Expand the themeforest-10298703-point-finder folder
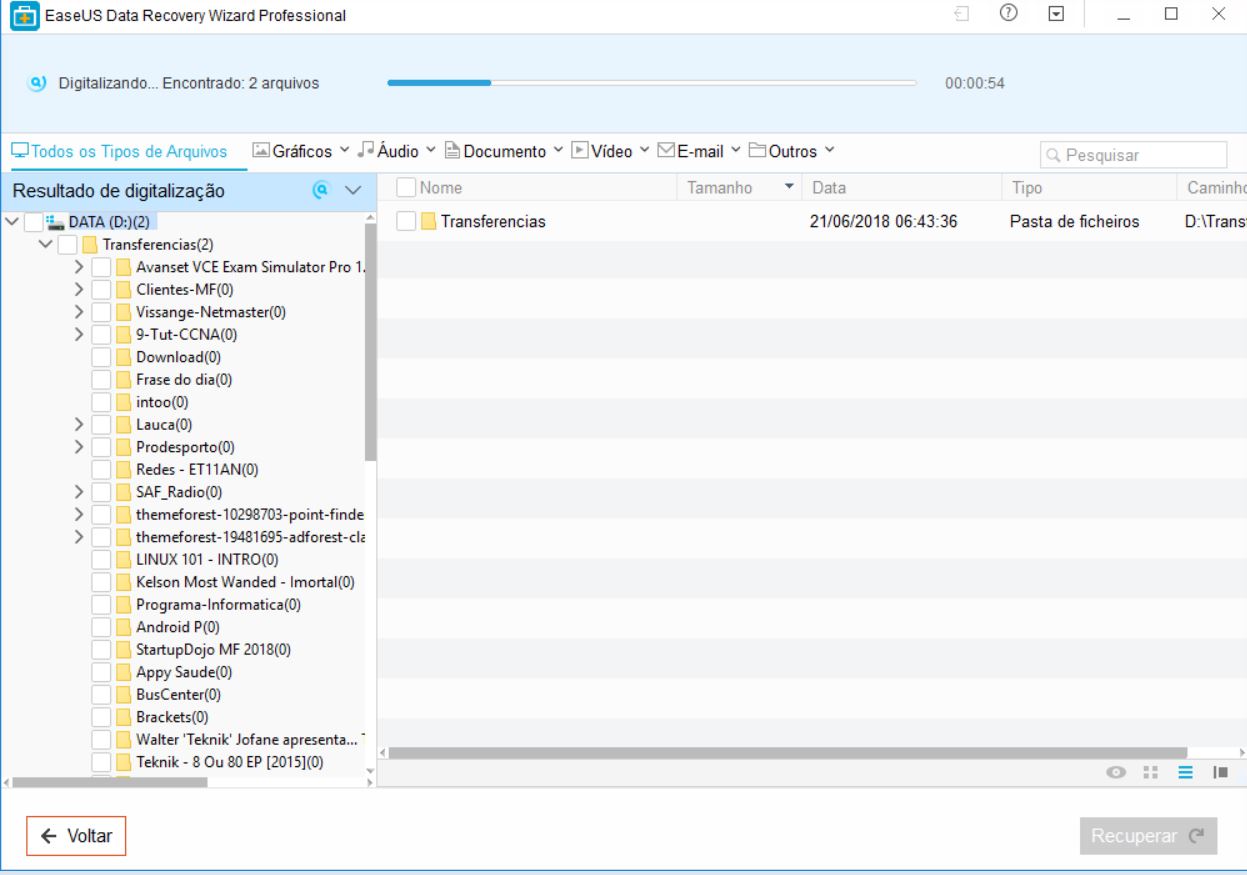The image size is (1247, 875). [x=79, y=515]
